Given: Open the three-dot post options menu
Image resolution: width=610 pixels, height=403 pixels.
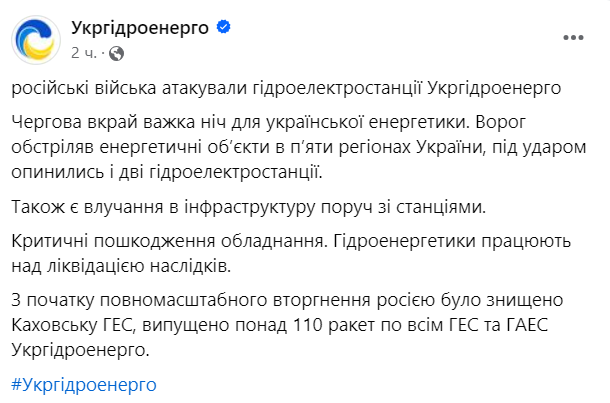Looking at the screenshot, I should coord(571,38).
